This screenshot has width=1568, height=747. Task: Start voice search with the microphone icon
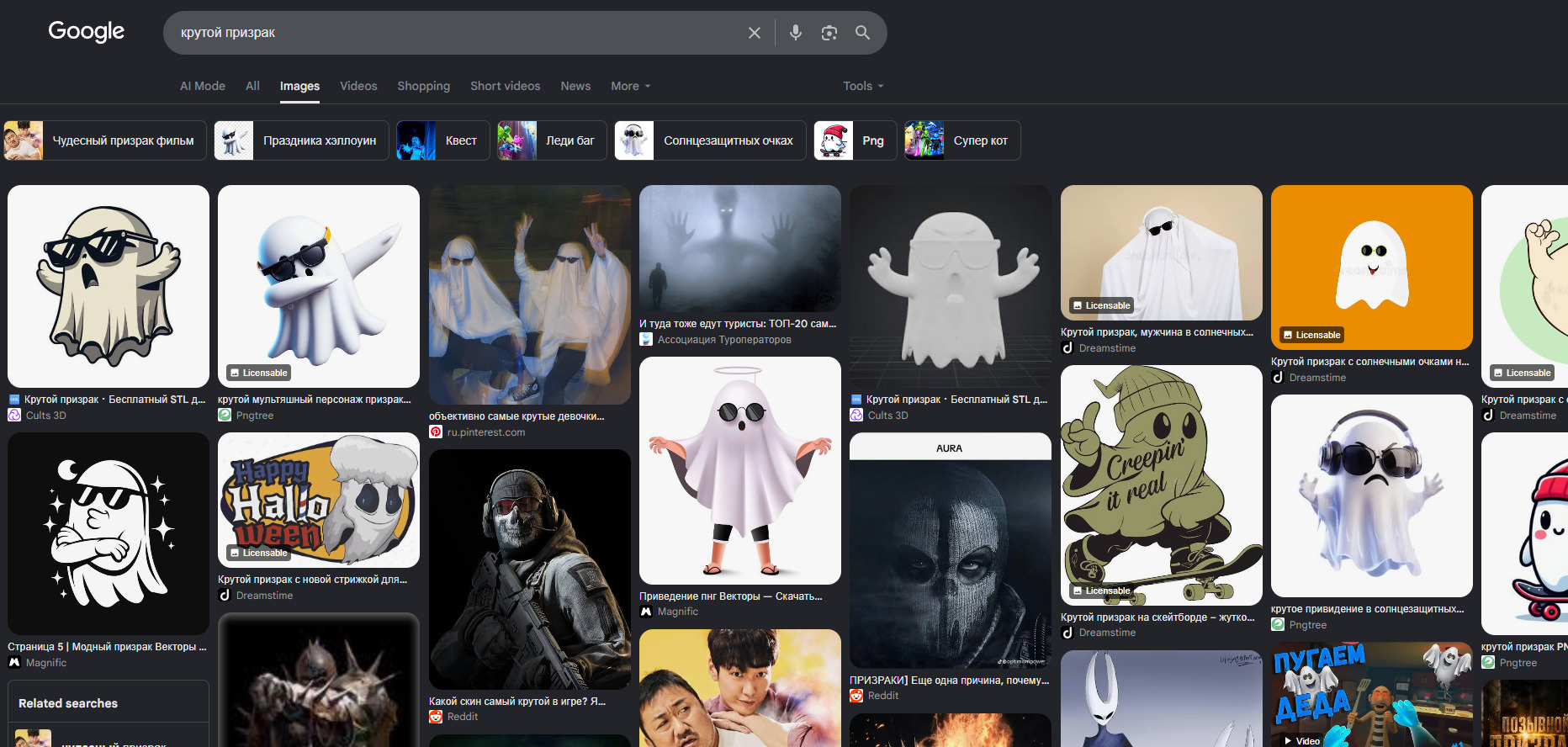click(796, 33)
